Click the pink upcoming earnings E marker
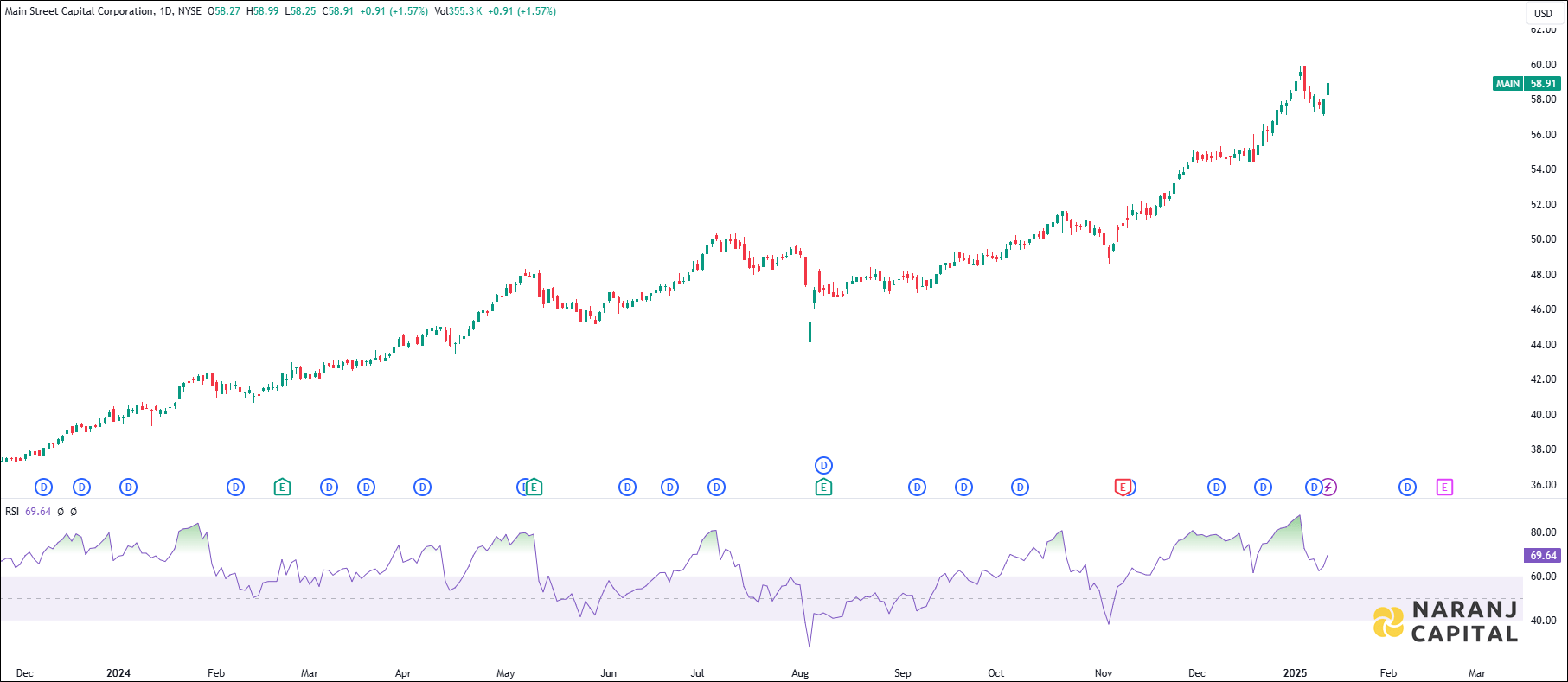1568x682 pixels. (x=1444, y=488)
